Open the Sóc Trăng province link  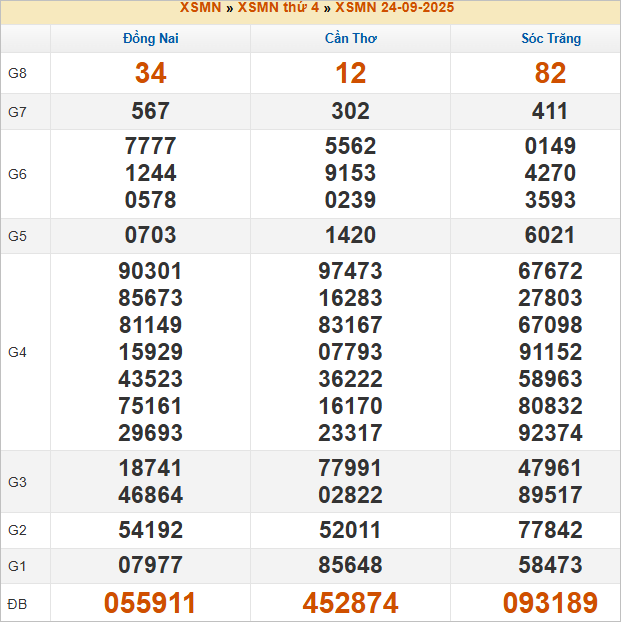coord(550,39)
